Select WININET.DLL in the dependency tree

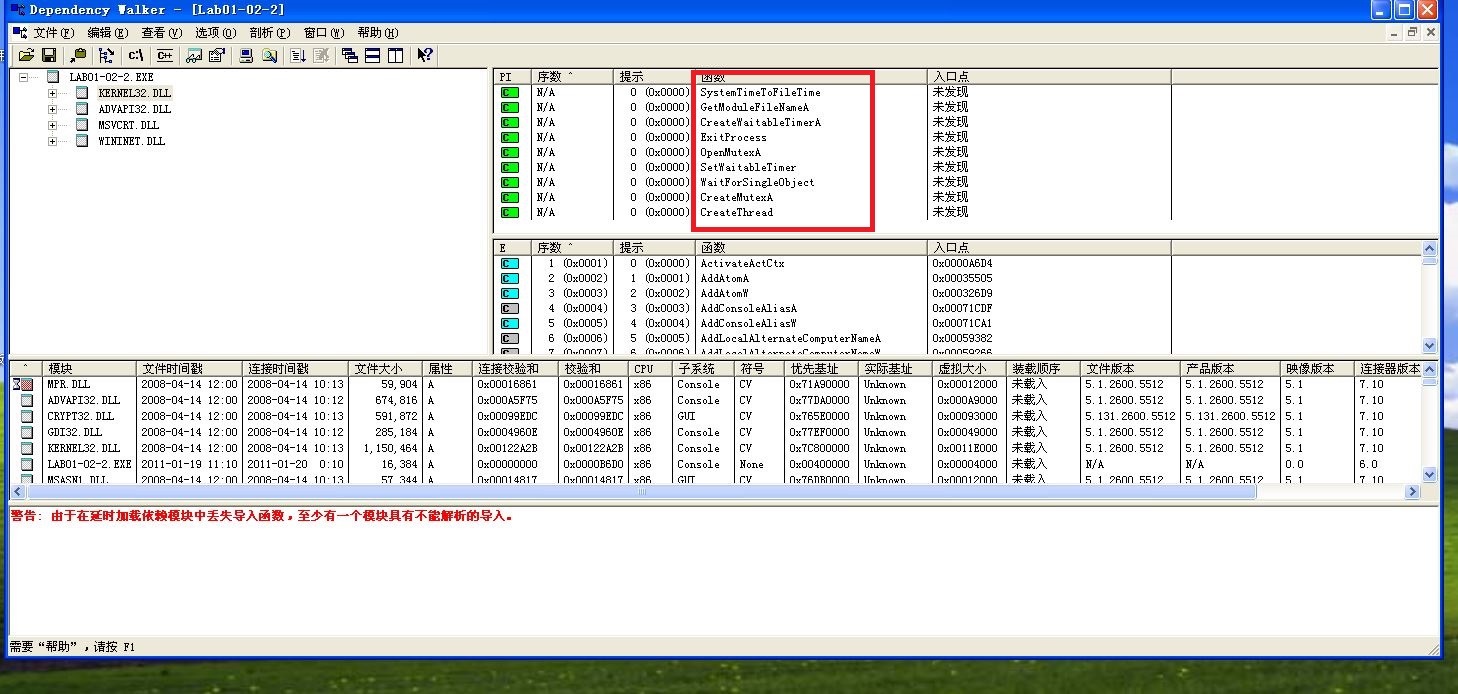tap(131, 141)
